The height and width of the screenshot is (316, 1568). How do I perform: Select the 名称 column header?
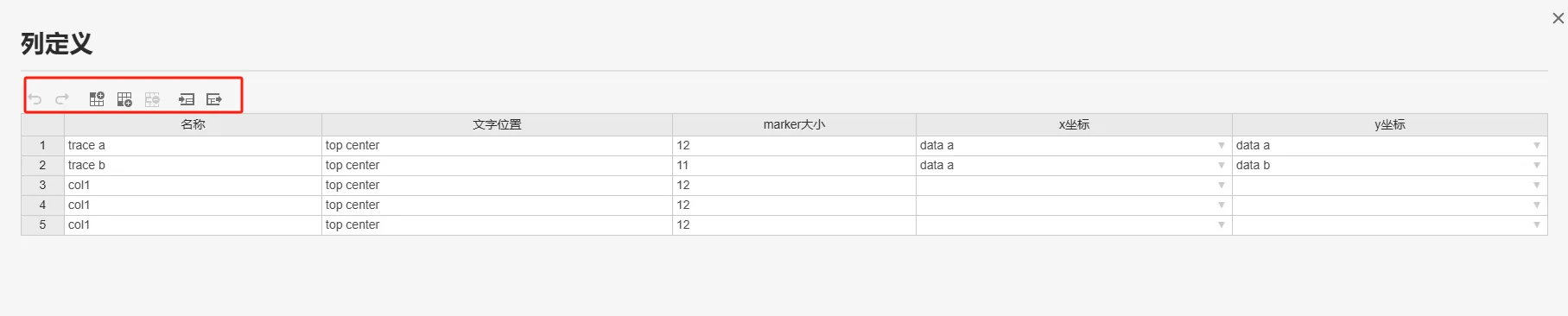pos(193,125)
